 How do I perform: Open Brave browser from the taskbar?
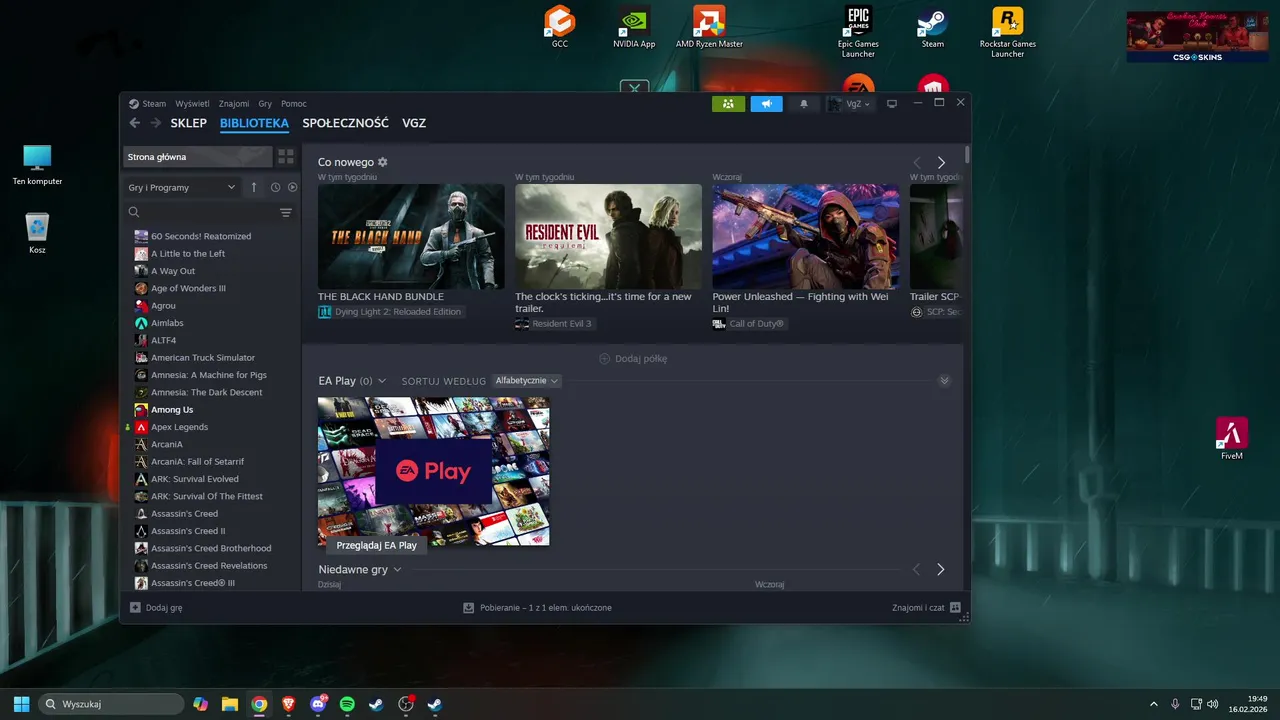[289, 704]
